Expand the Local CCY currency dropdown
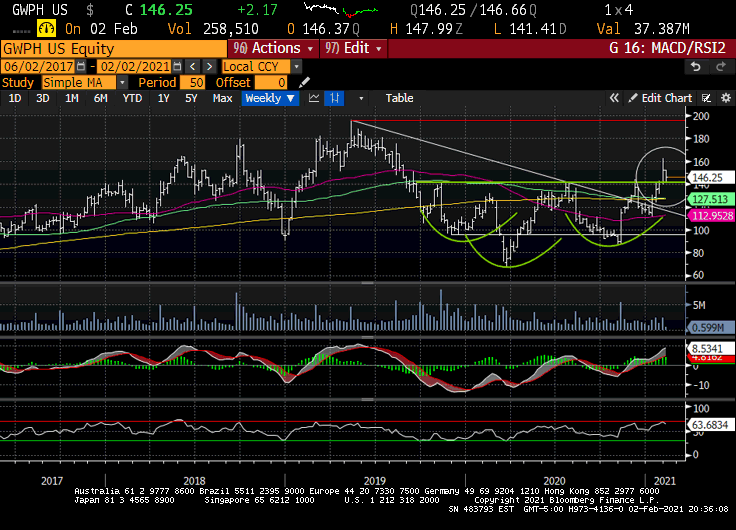 pyautogui.click(x=296, y=67)
